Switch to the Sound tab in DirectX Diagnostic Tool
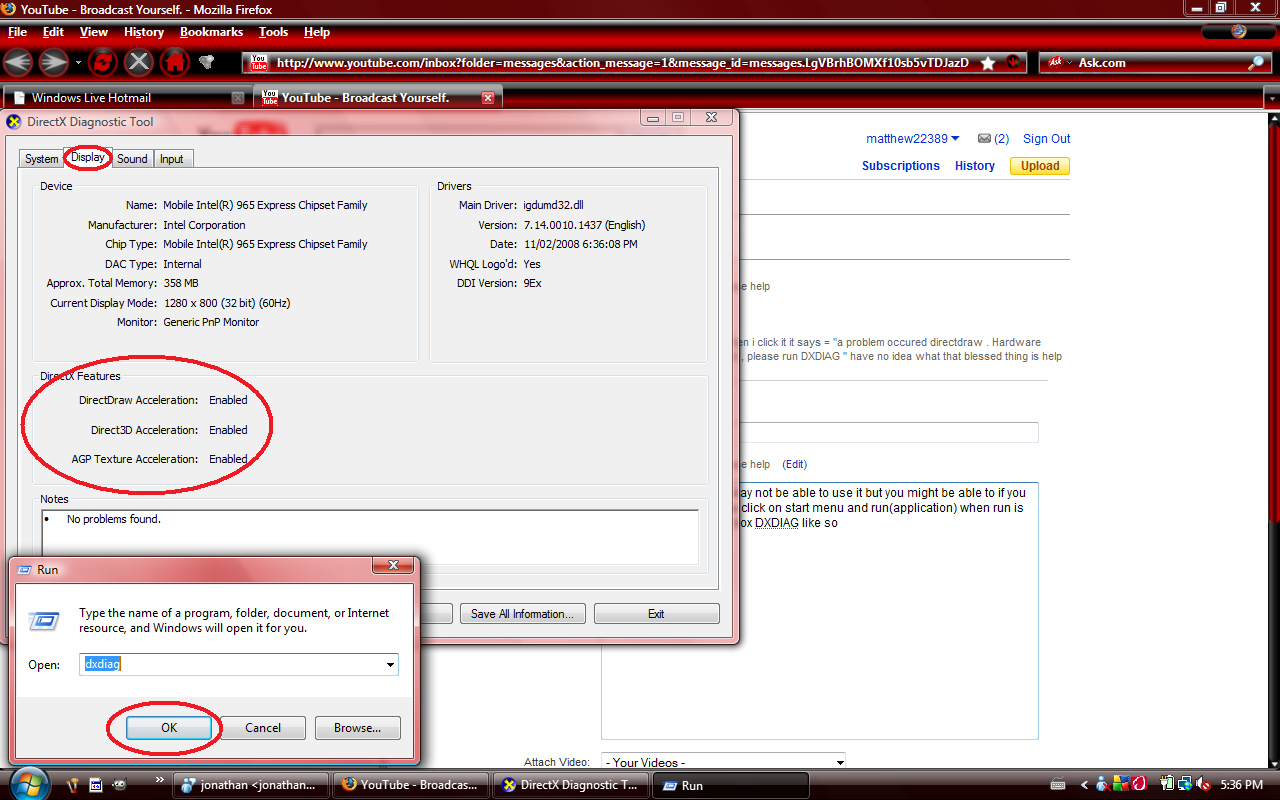This screenshot has height=800, width=1280. click(x=132, y=159)
